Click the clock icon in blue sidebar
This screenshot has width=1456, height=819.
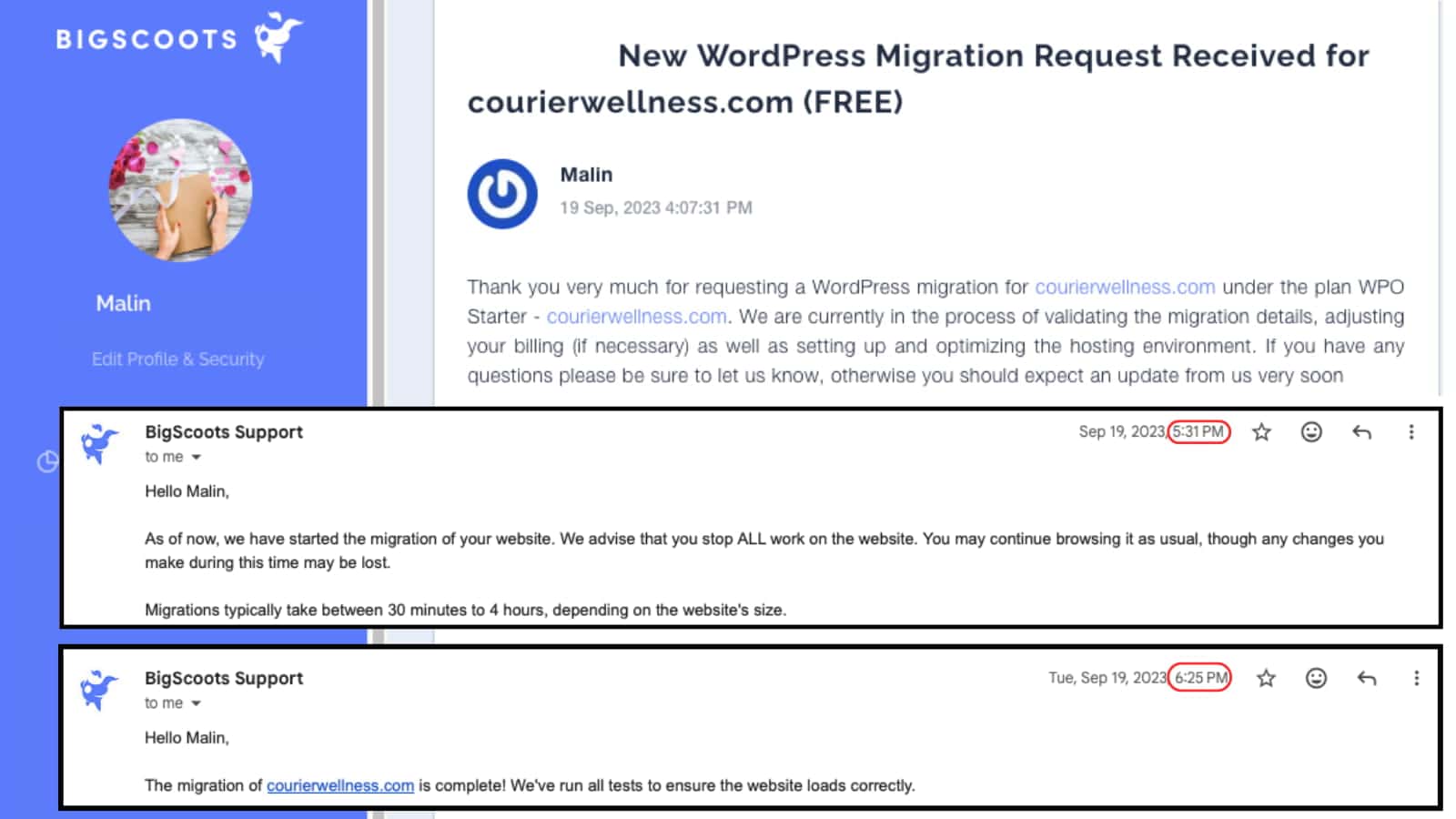coord(47,462)
